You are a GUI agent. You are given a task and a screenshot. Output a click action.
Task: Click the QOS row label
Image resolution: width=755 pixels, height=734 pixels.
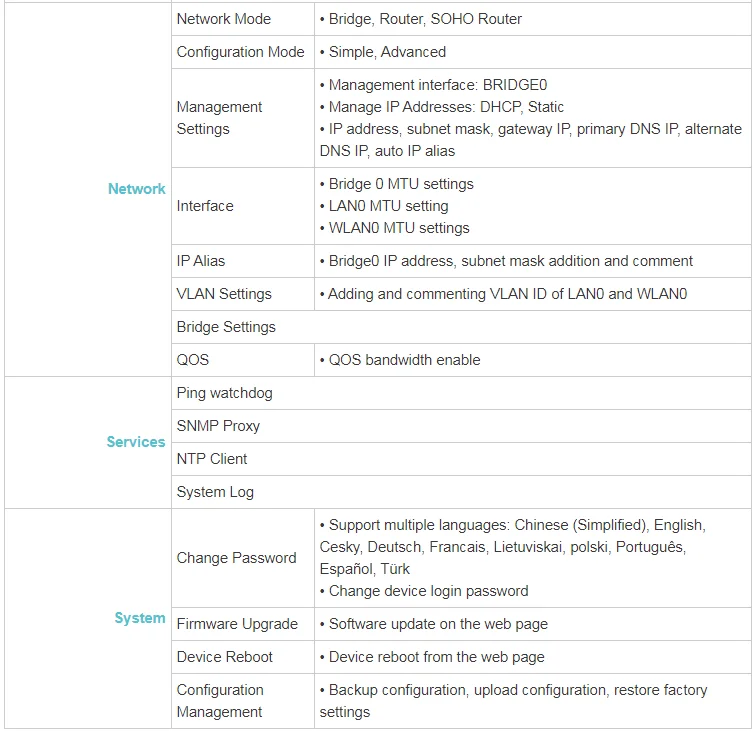193,360
